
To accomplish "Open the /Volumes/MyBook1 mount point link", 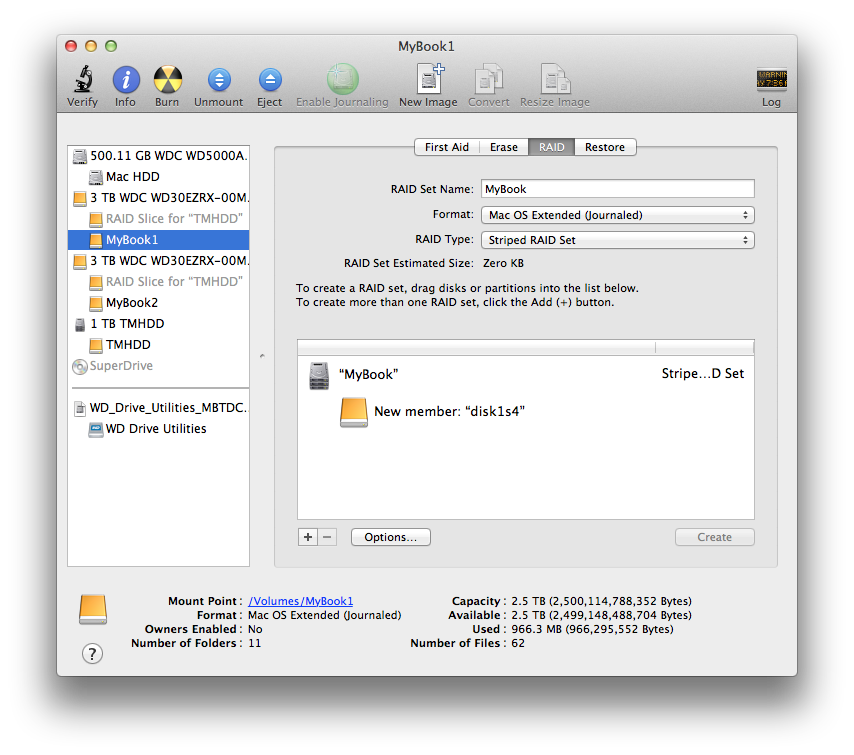I will (x=301, y=601).
